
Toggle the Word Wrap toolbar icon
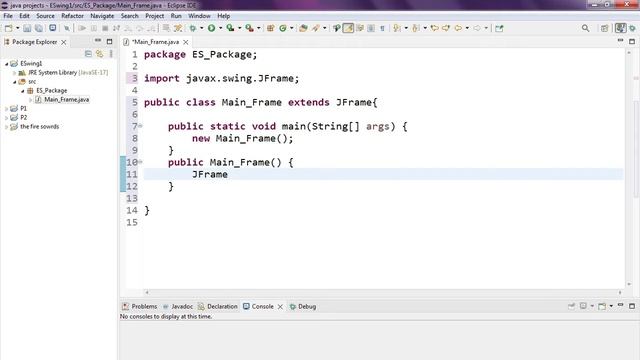360,28
